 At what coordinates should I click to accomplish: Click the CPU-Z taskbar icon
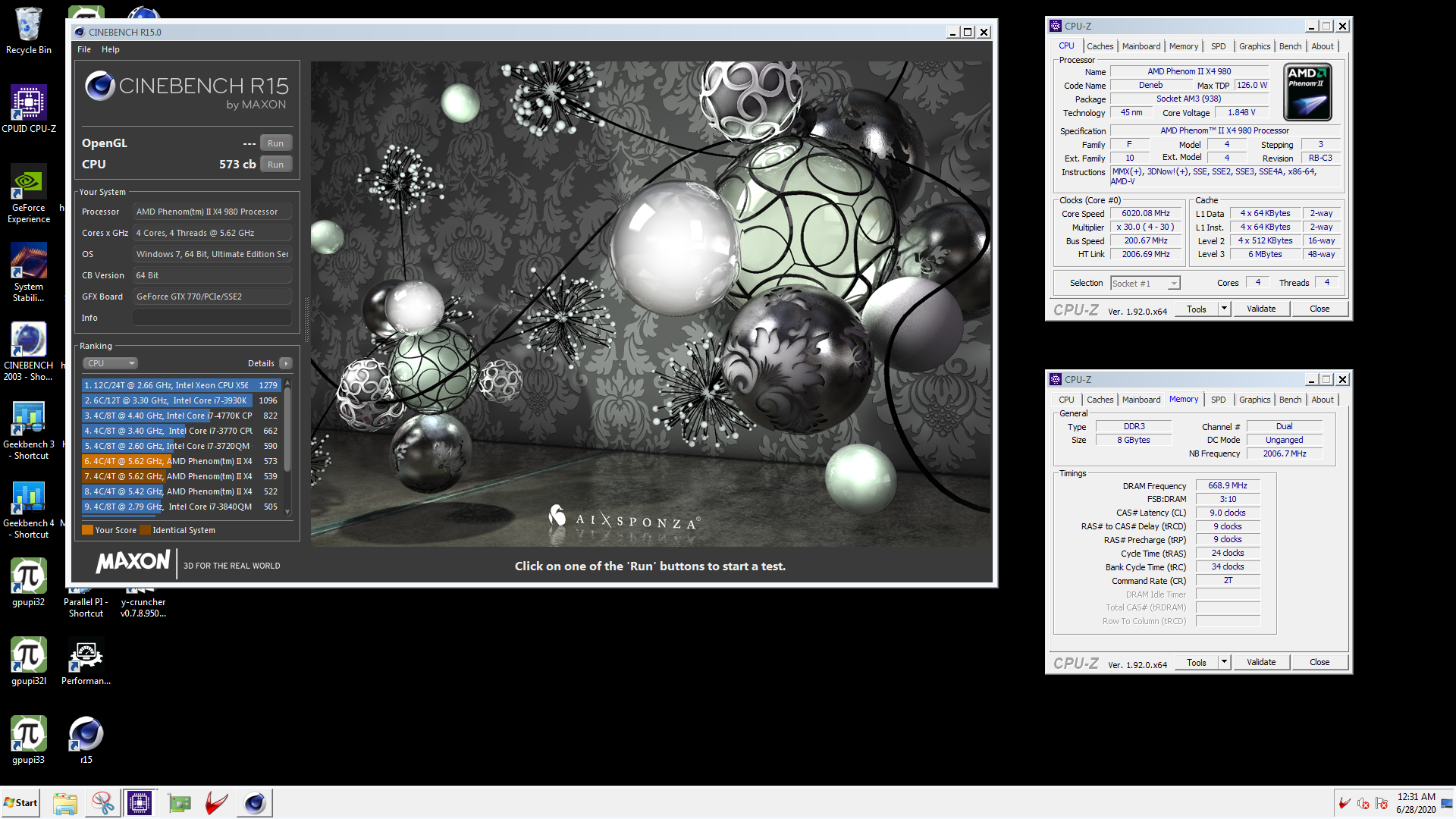tap(140, 802)
